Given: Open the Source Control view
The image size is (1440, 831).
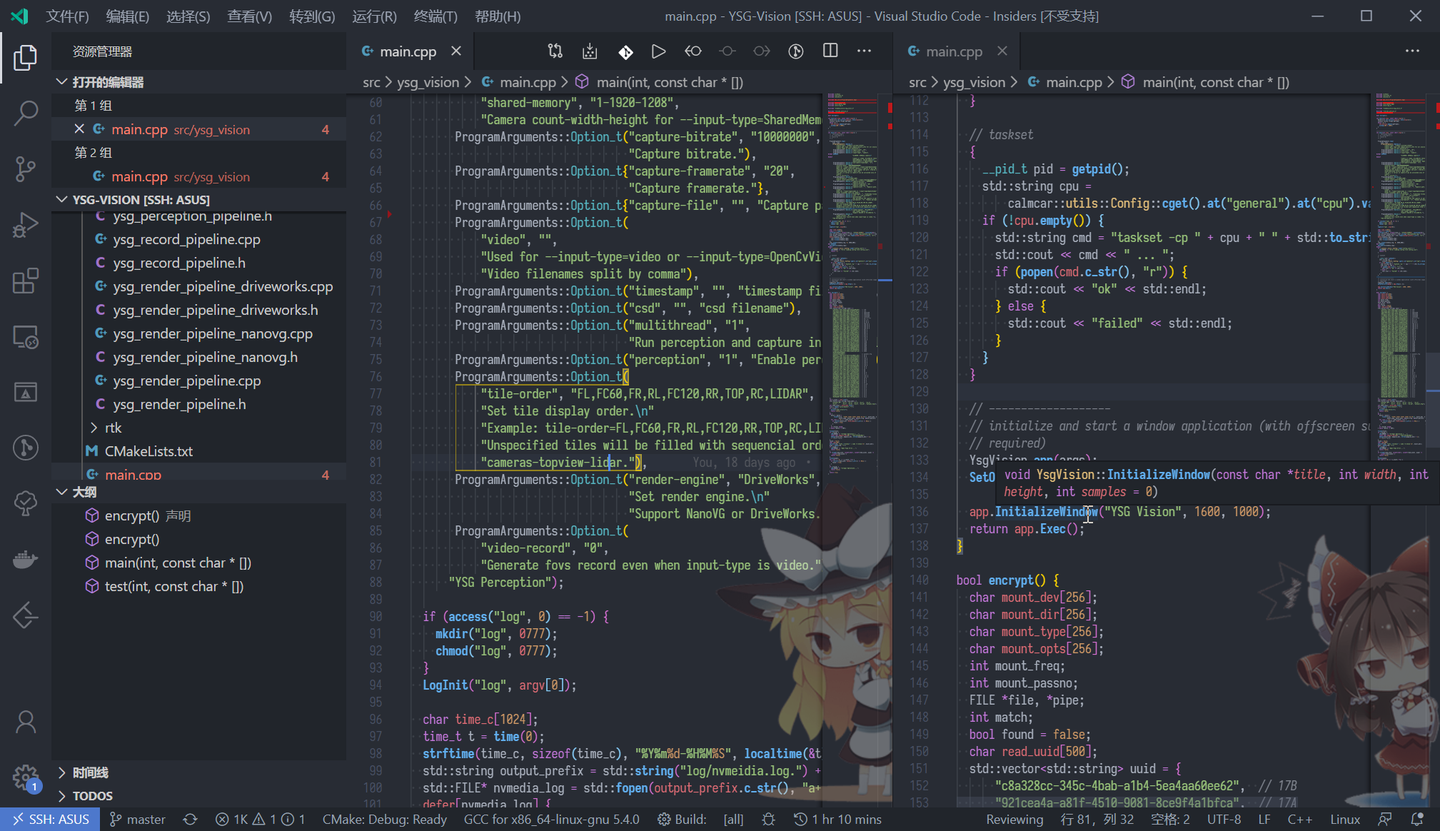Looking at the screenshot, I should tap(25, 169).
